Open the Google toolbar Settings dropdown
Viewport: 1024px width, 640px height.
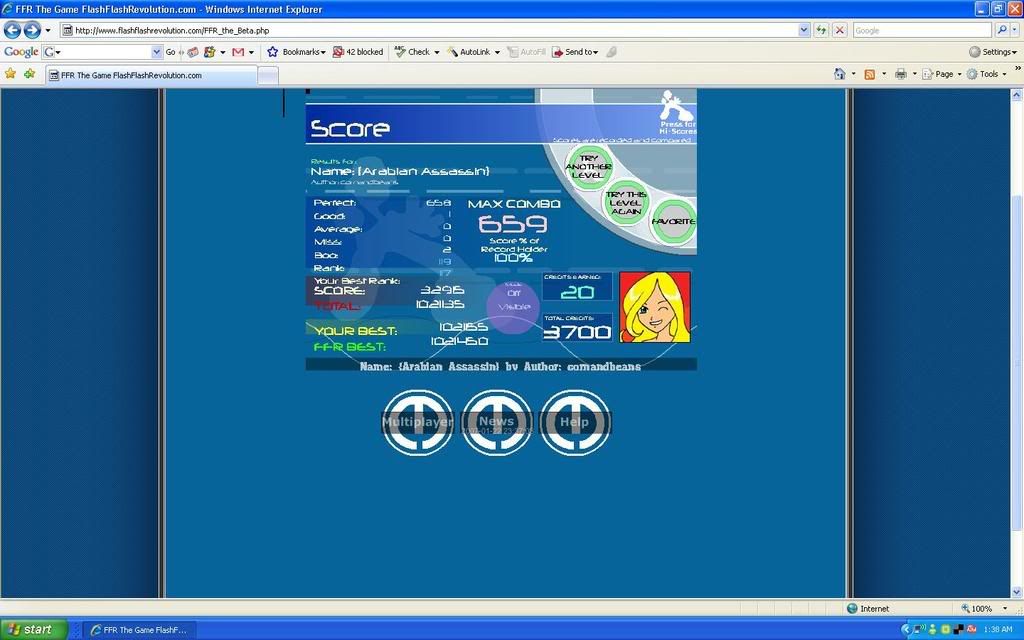click(993, 52)
